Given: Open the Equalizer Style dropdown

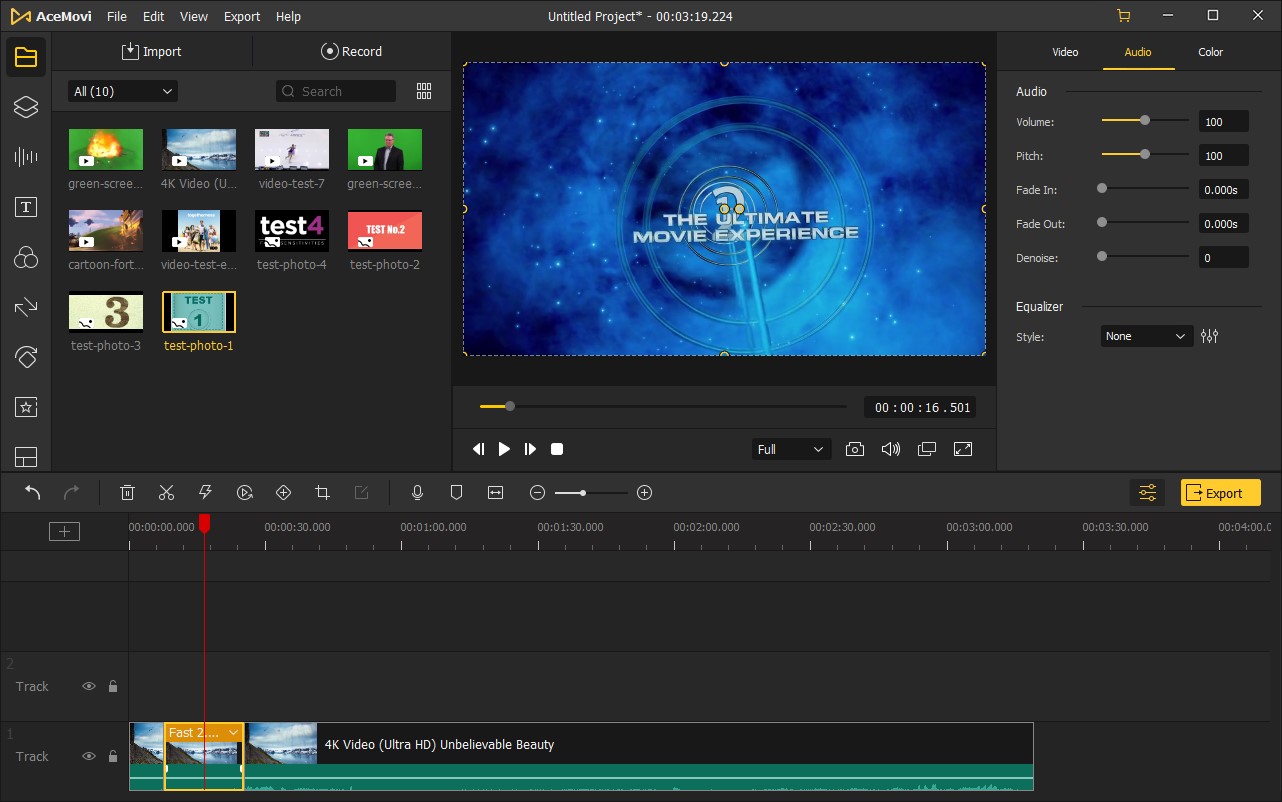Looking at the screenshot, I should (1146, 336).
